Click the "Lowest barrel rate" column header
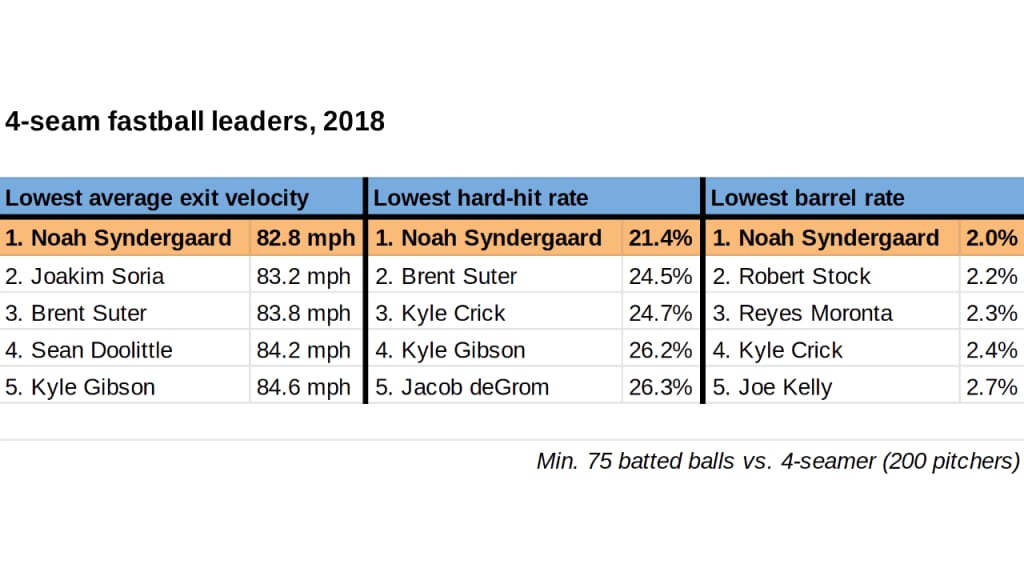1024x576 pixels. click(807, 197)
